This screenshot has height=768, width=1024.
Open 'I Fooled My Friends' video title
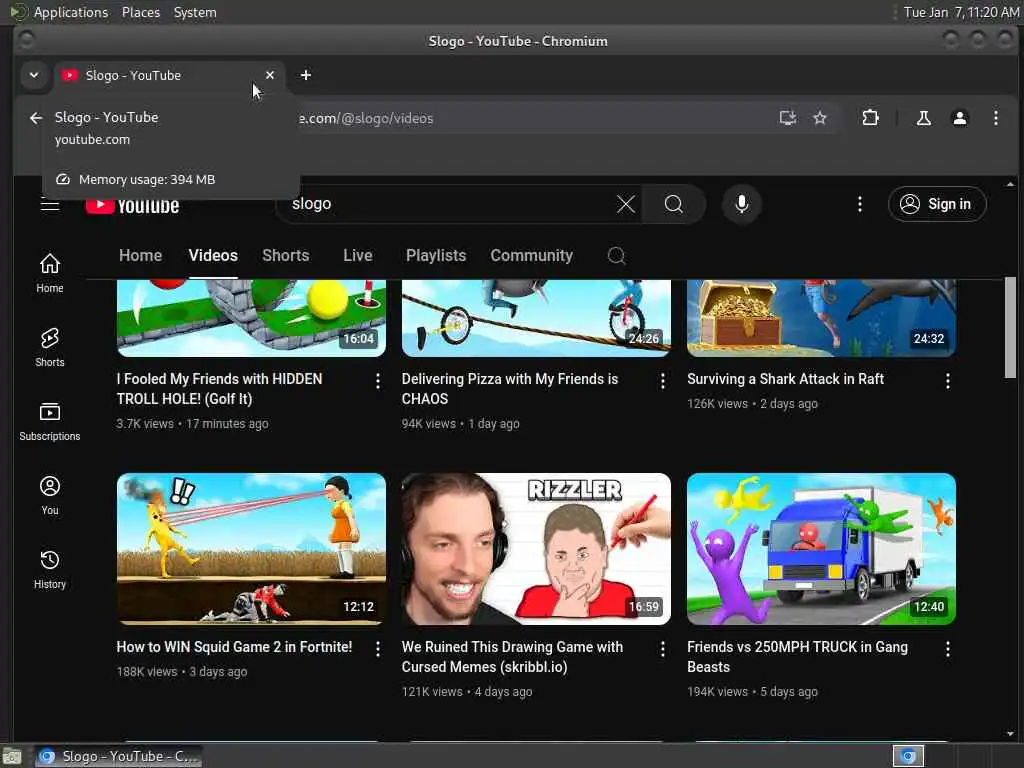[x=219, y=389]
